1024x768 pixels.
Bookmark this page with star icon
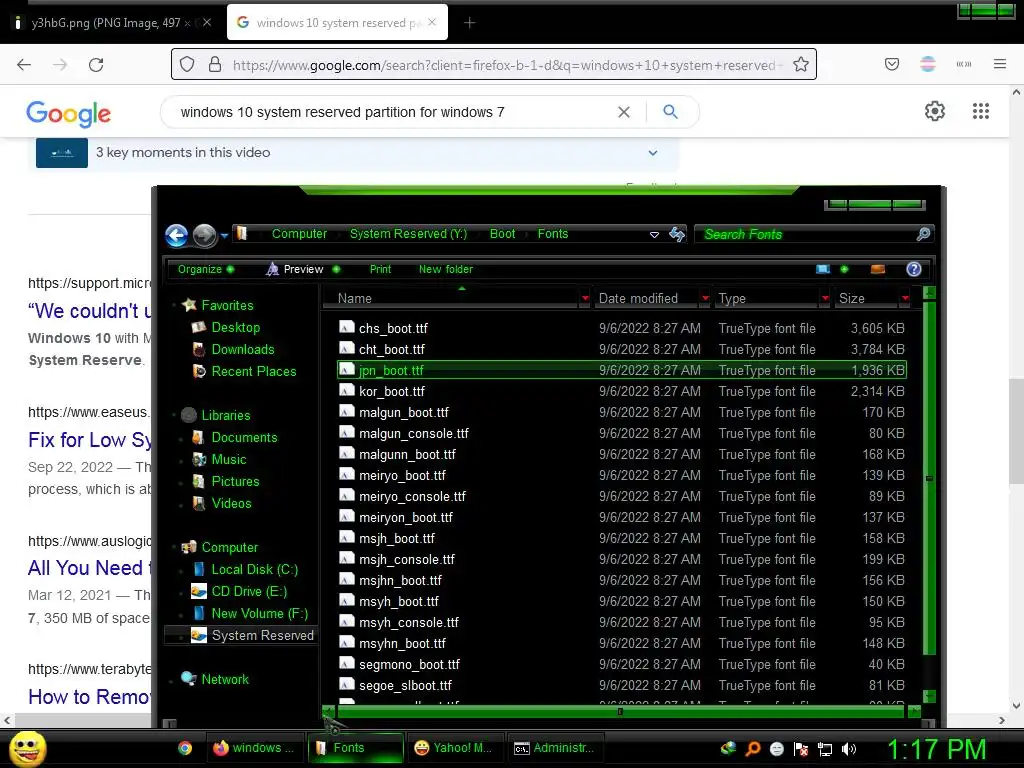pyautogui.click(x=801, y=65)
